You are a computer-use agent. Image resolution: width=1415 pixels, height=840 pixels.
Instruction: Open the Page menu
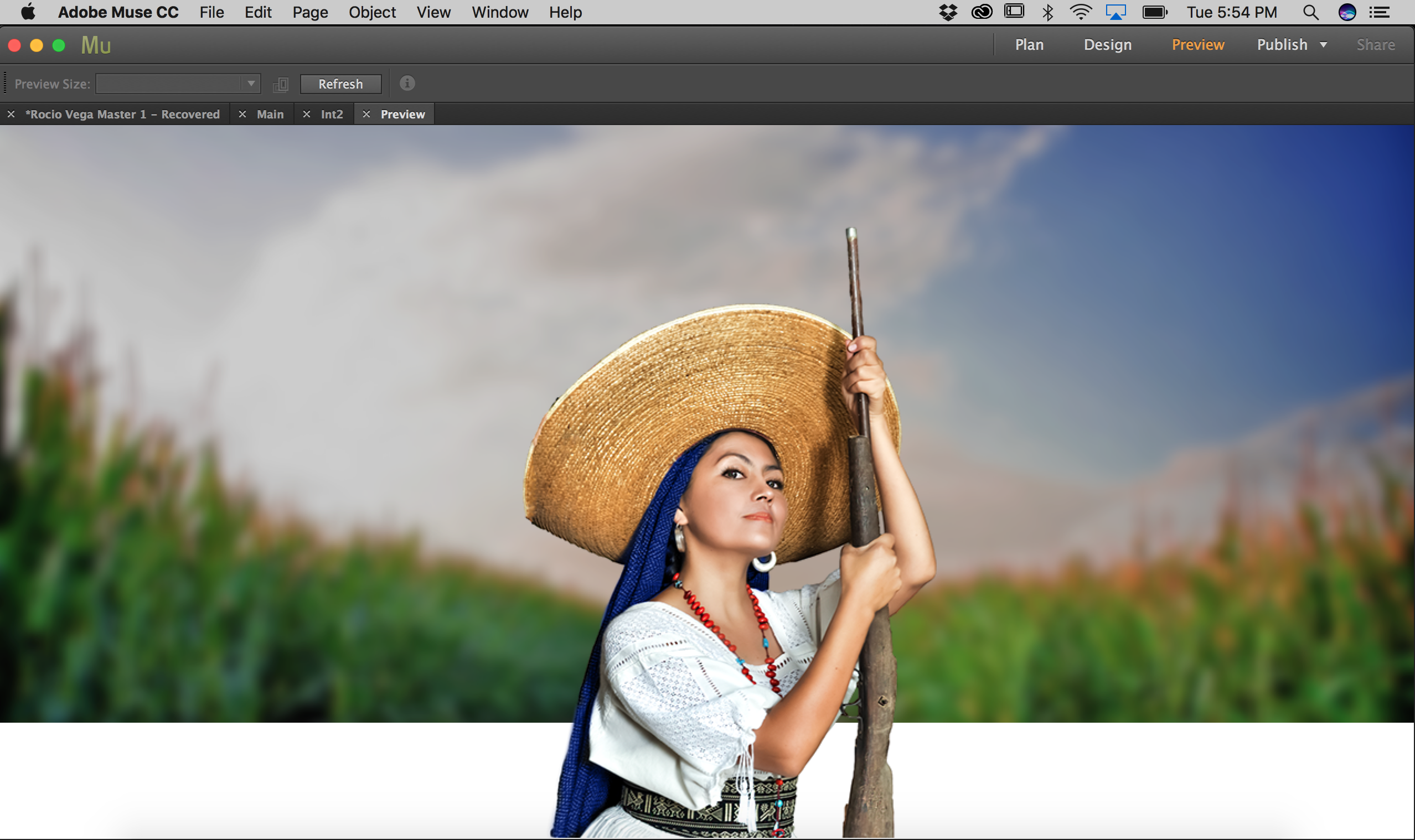click(x=309, y=12)
